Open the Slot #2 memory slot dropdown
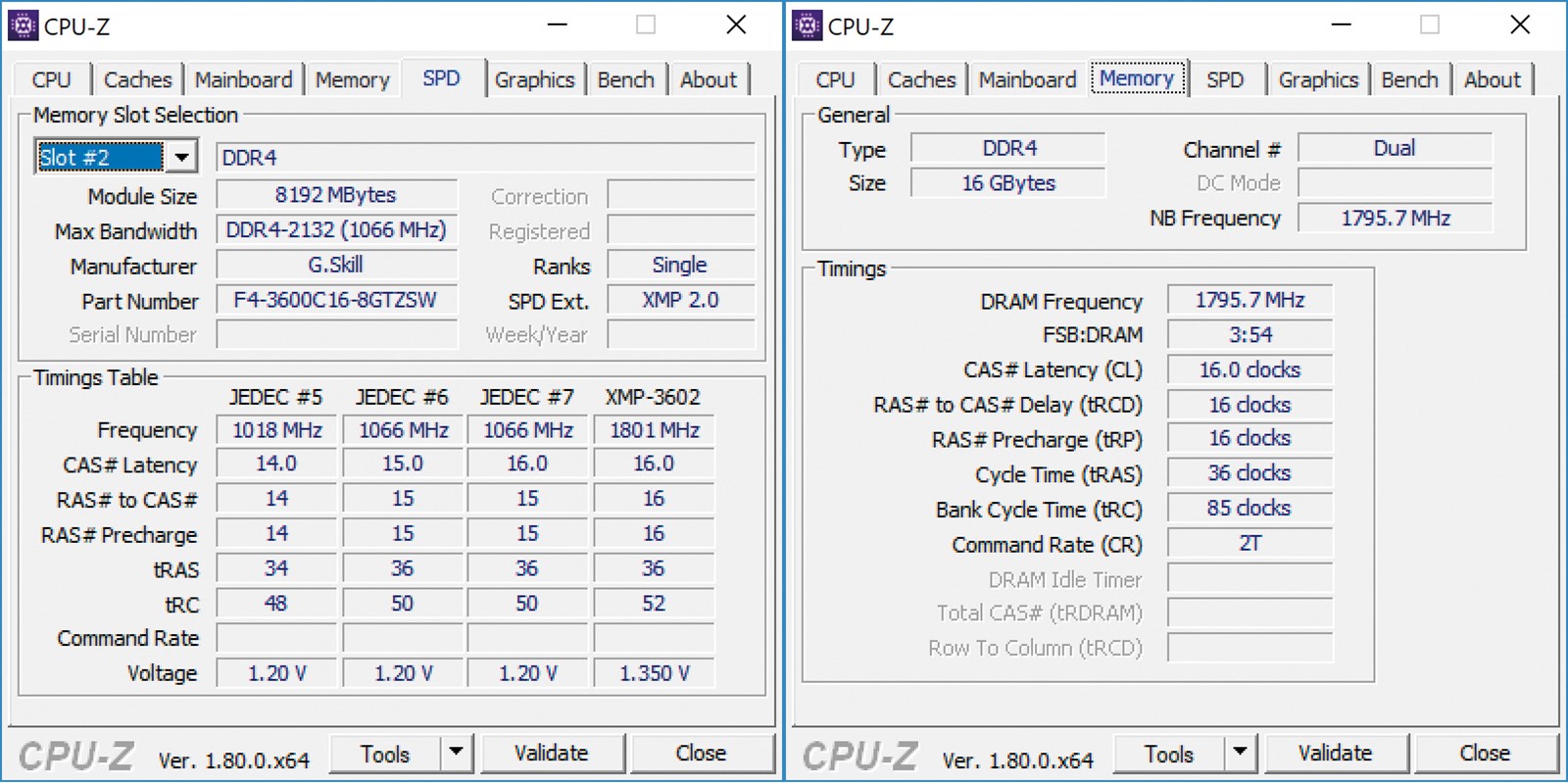The image size is (1568, 783). pyautogui.click(x=181, y=157)
